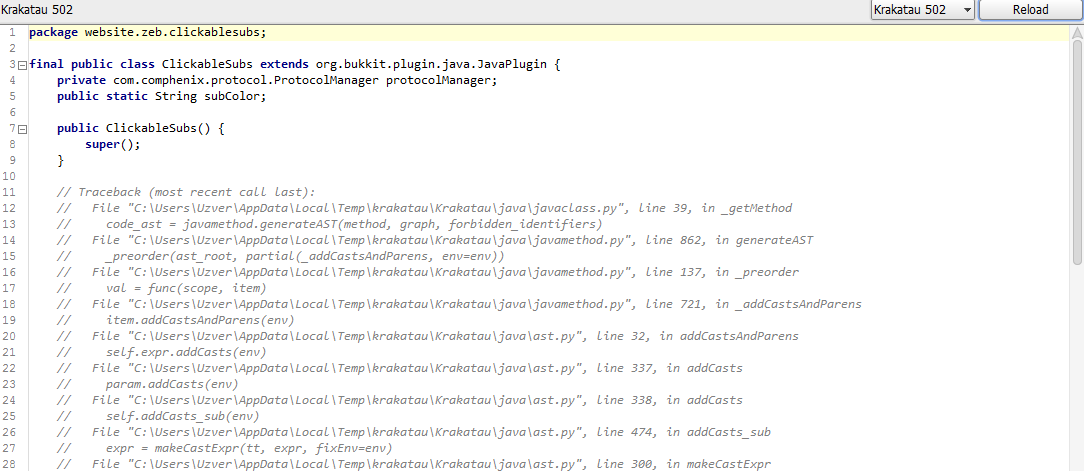Click "self.addCasts_sub(env)" comment line
1084x471 pixels.
coord(158,415)
